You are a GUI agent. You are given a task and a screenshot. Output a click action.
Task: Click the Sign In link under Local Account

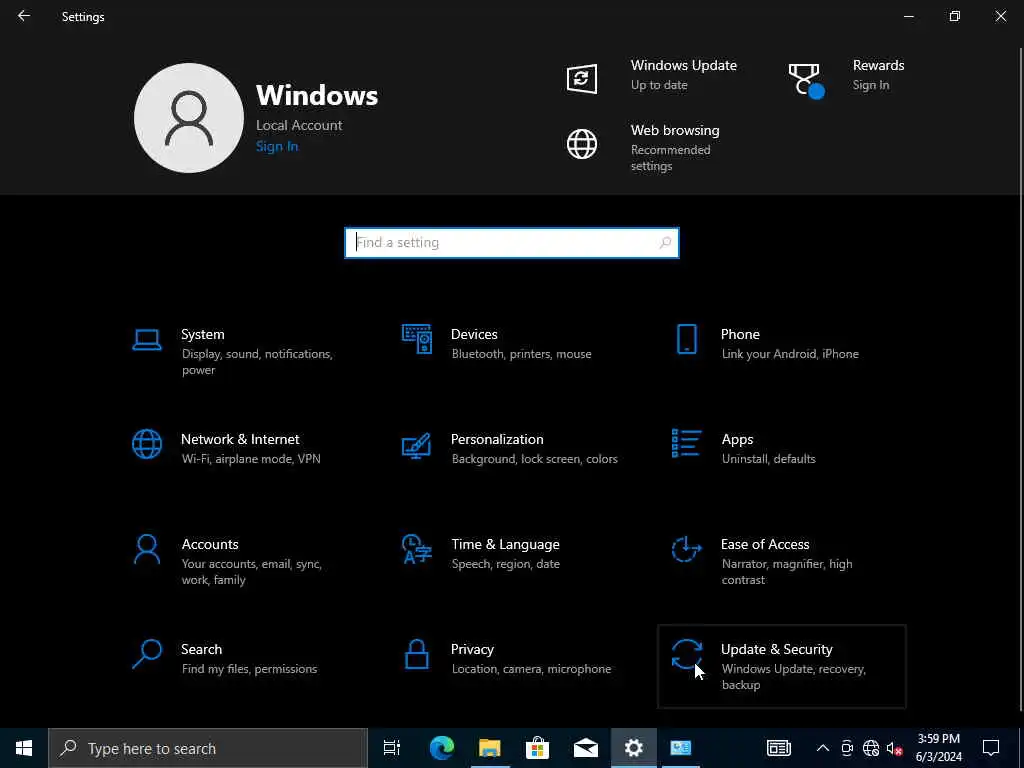point(277,146)
